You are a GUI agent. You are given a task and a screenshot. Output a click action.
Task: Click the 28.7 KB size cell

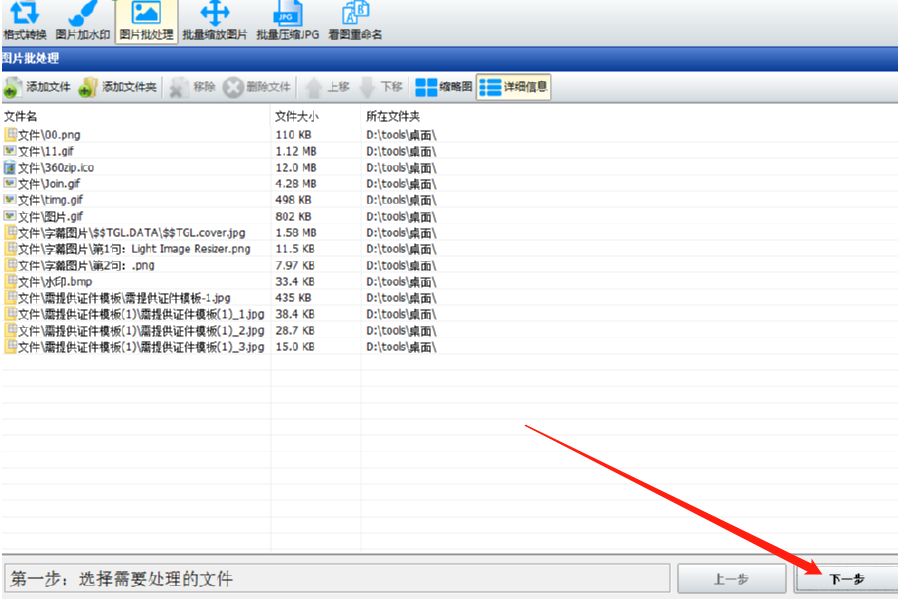(295, 330)
